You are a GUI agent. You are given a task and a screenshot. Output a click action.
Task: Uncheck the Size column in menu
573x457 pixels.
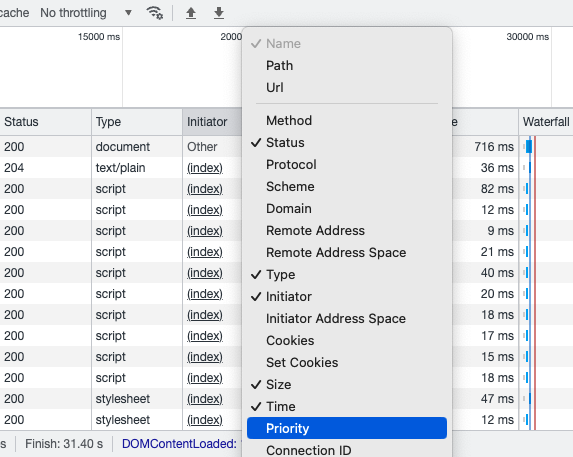(x=346, y=384)
